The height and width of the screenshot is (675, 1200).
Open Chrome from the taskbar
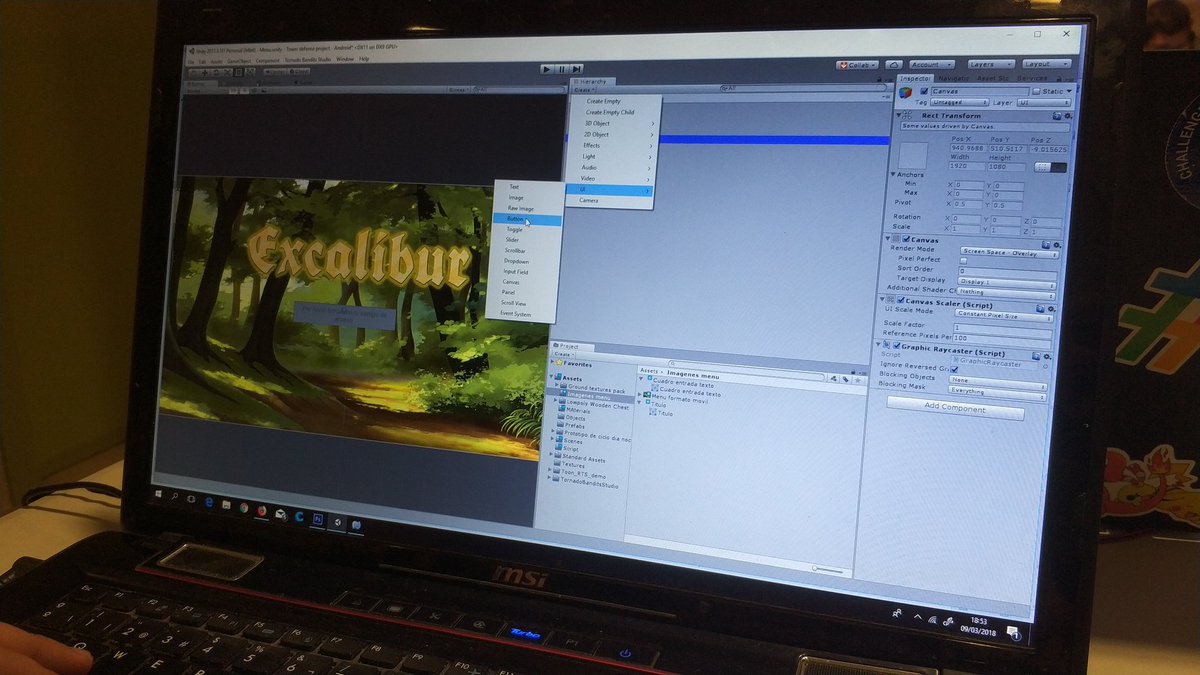coord(244,507)
